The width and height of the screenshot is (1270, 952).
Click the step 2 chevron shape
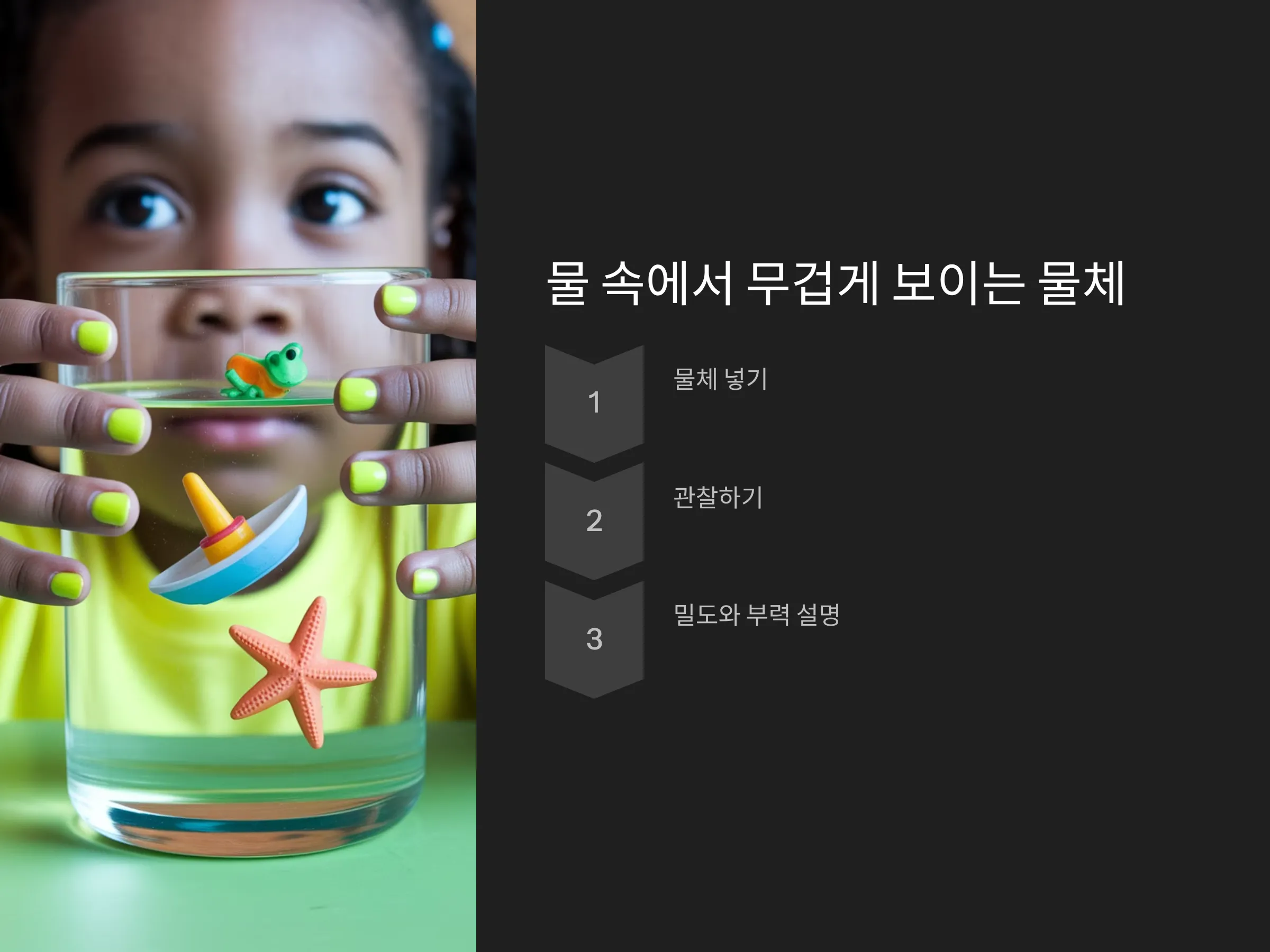pyautogui.click(x=594, y=521)
